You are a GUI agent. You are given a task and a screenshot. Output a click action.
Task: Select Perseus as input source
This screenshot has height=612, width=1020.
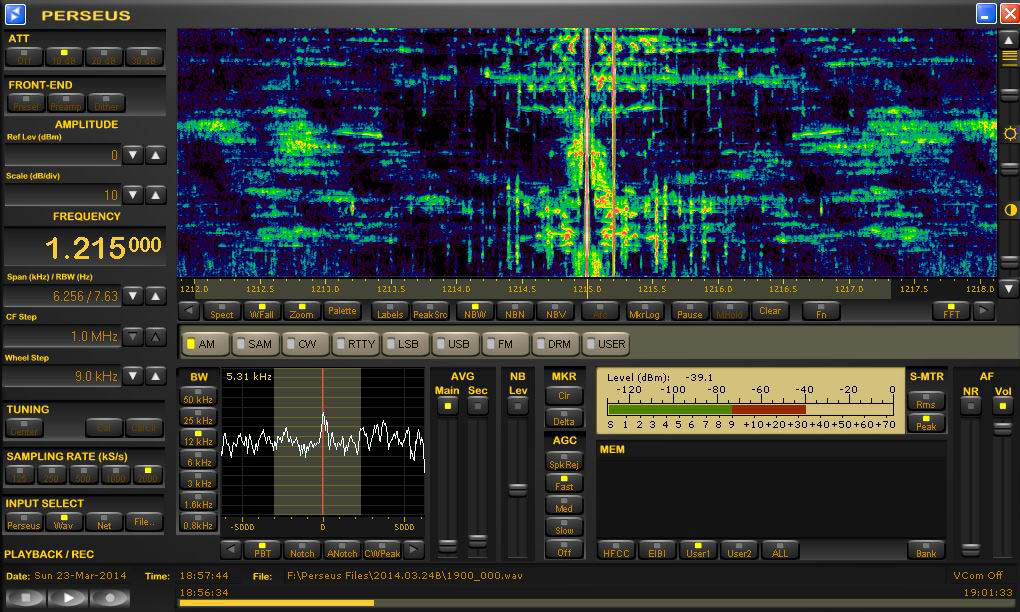[x=24, y=522]
